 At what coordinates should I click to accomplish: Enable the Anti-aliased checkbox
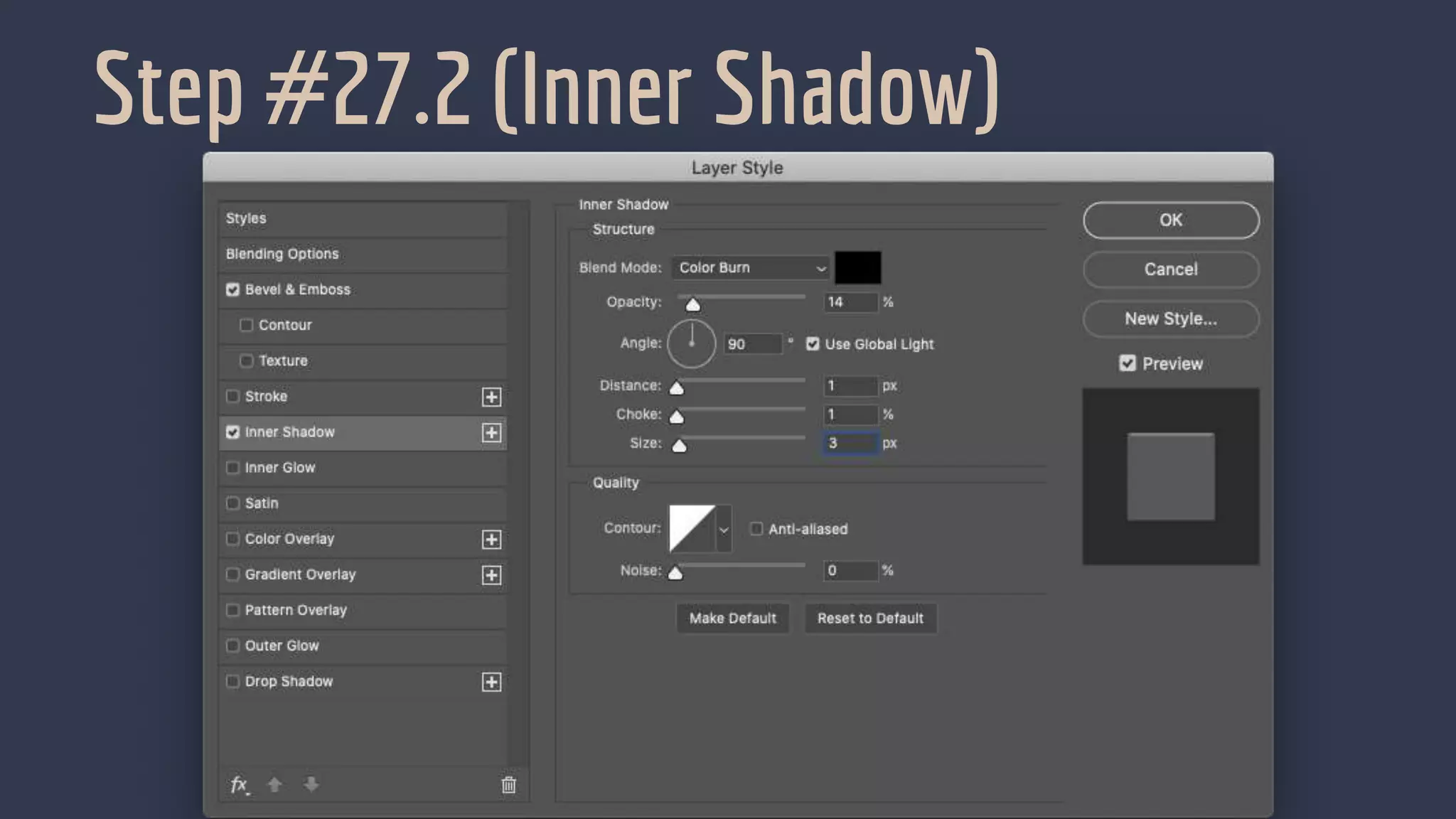tap(756, 529)
